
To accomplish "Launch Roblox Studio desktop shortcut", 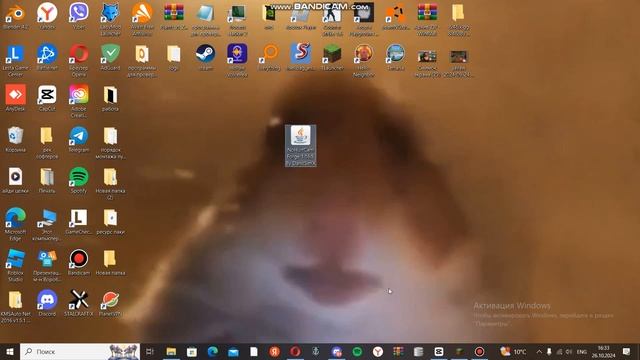I will 16,264.
